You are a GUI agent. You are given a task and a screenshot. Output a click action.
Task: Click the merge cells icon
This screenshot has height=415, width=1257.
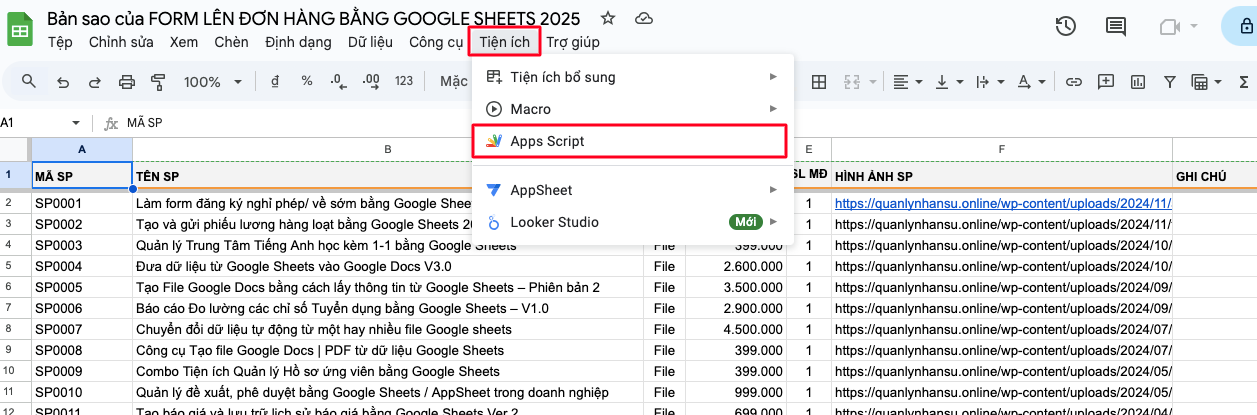point(851,82)
